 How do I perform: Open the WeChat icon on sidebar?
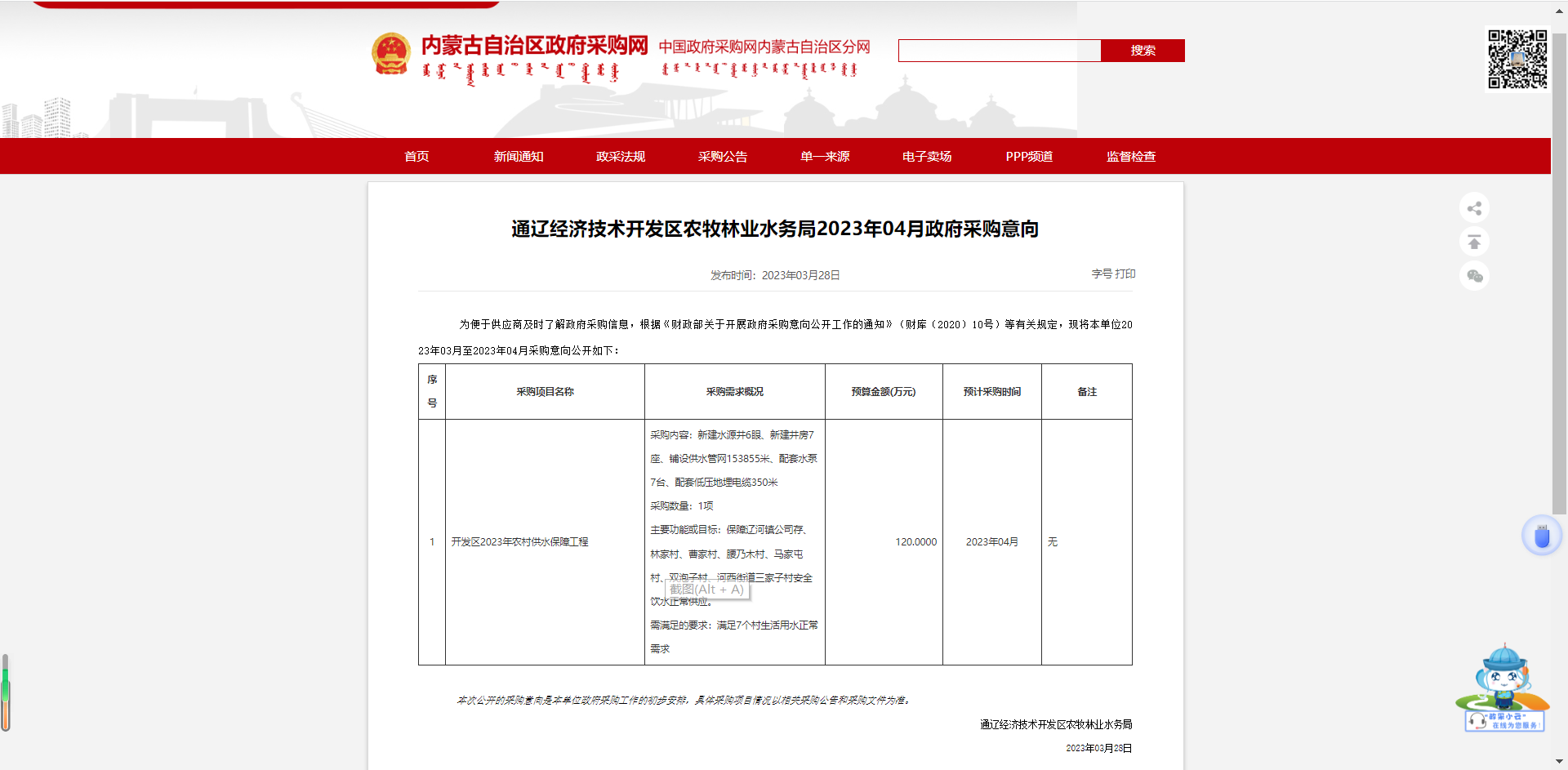1474,276
